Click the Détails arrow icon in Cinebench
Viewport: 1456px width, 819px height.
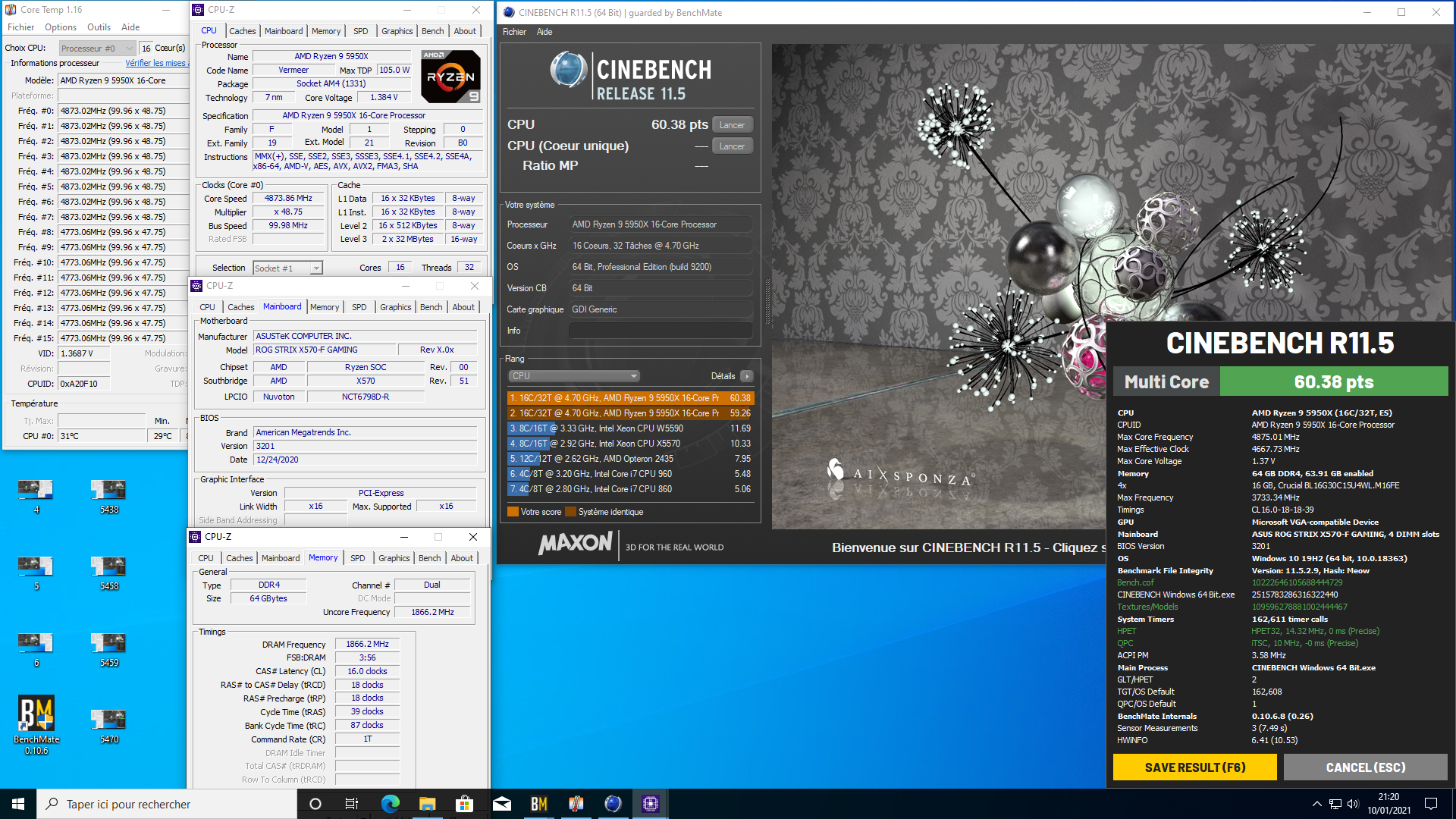click(x=747, y=376)
